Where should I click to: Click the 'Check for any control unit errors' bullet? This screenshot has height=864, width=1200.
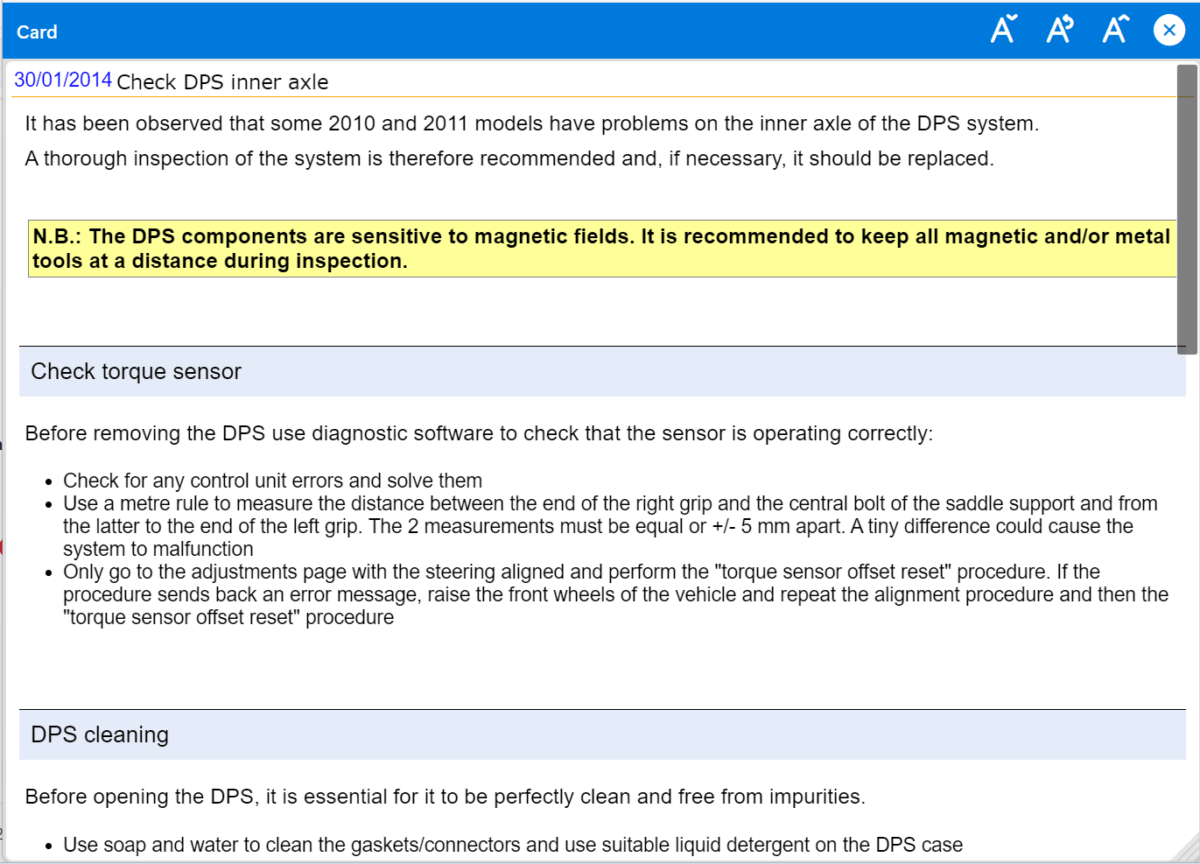272,481
